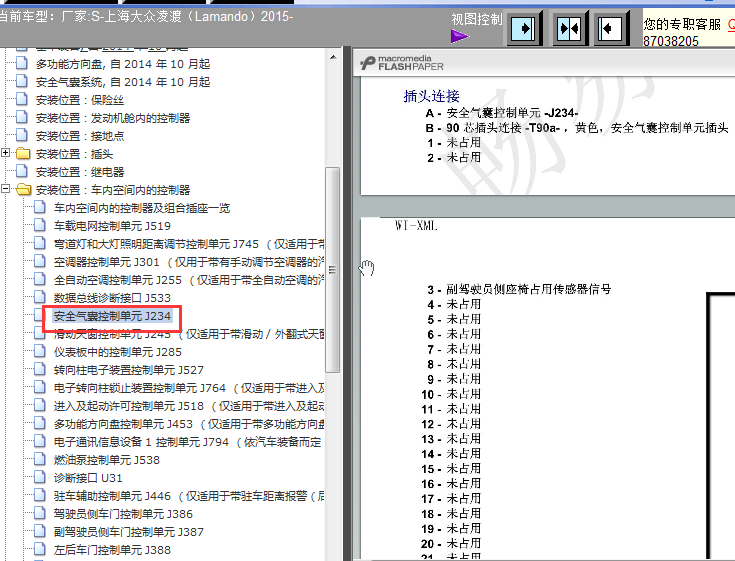
Task: Click open-folder icon of 安装位置：车内空间内的控制器
Action: pos(22,189)
